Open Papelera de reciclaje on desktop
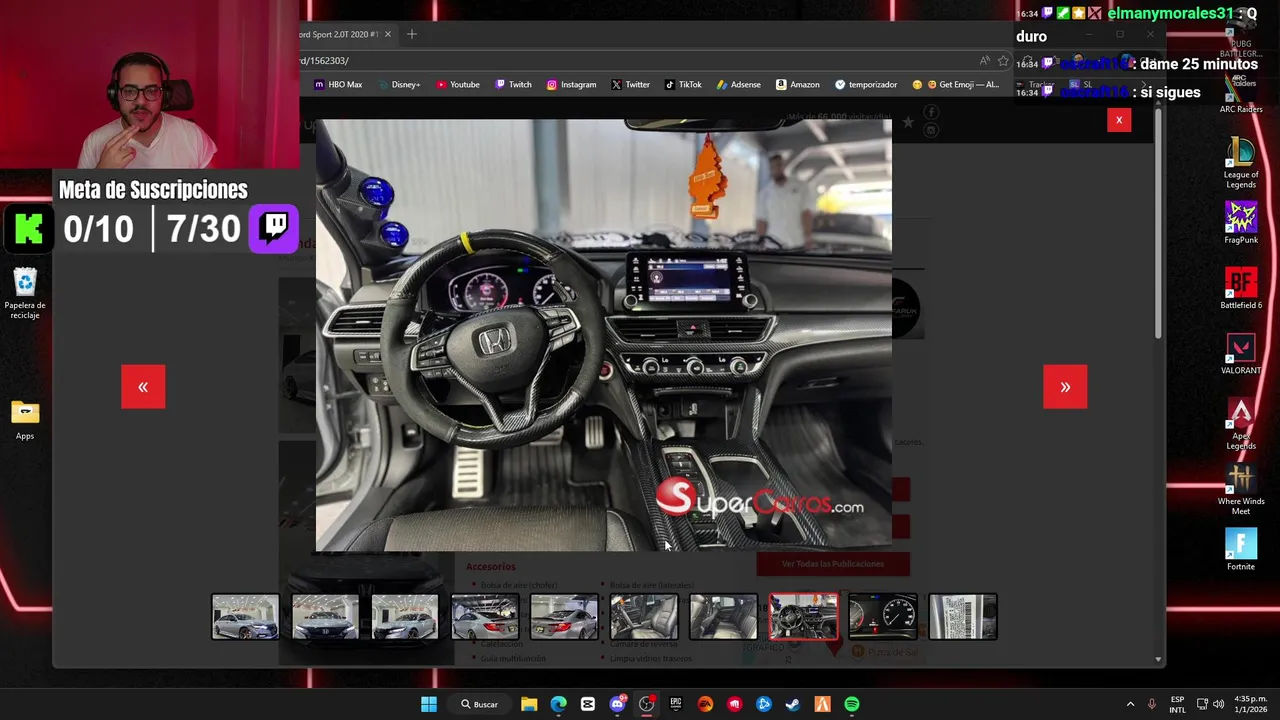This screenshot has height=720, width=1280. [25, 293]
